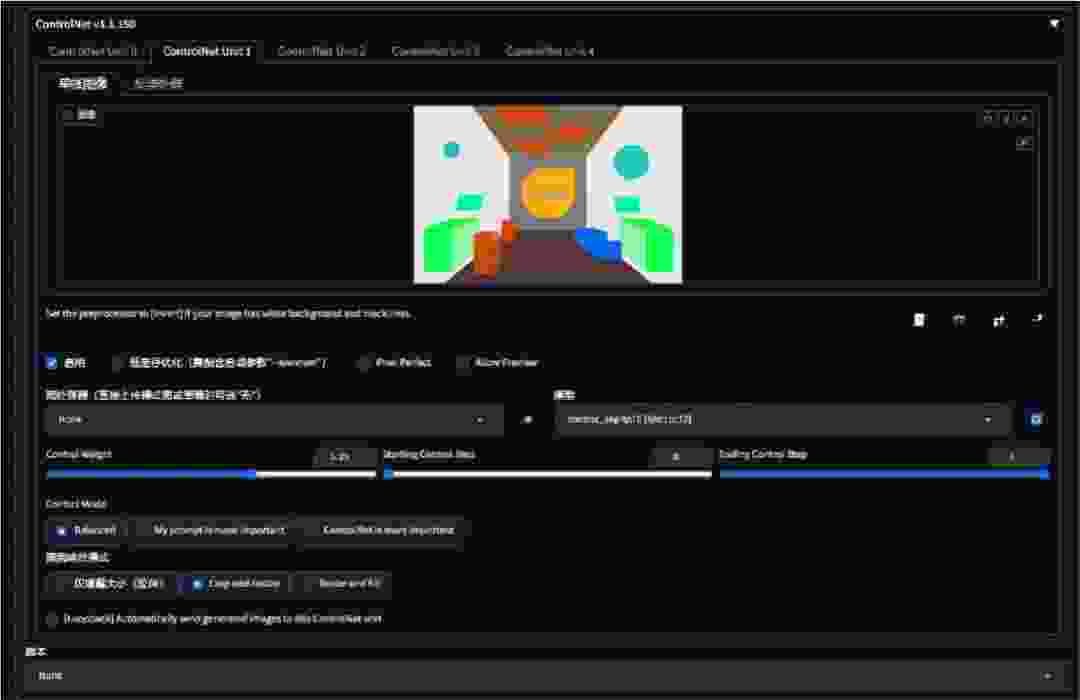
Task: Switch to the ControlNet Unit 3 tab
Action: tap(435, 51)
